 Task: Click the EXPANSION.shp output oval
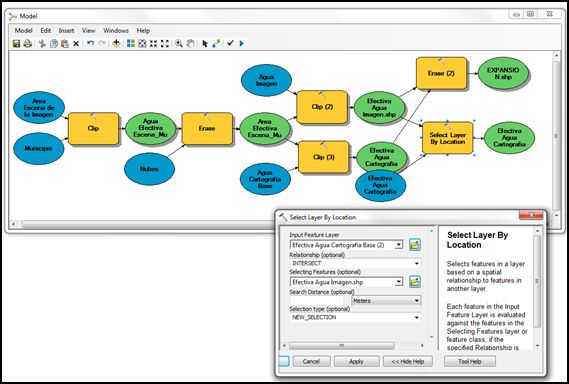click(503, 74)
